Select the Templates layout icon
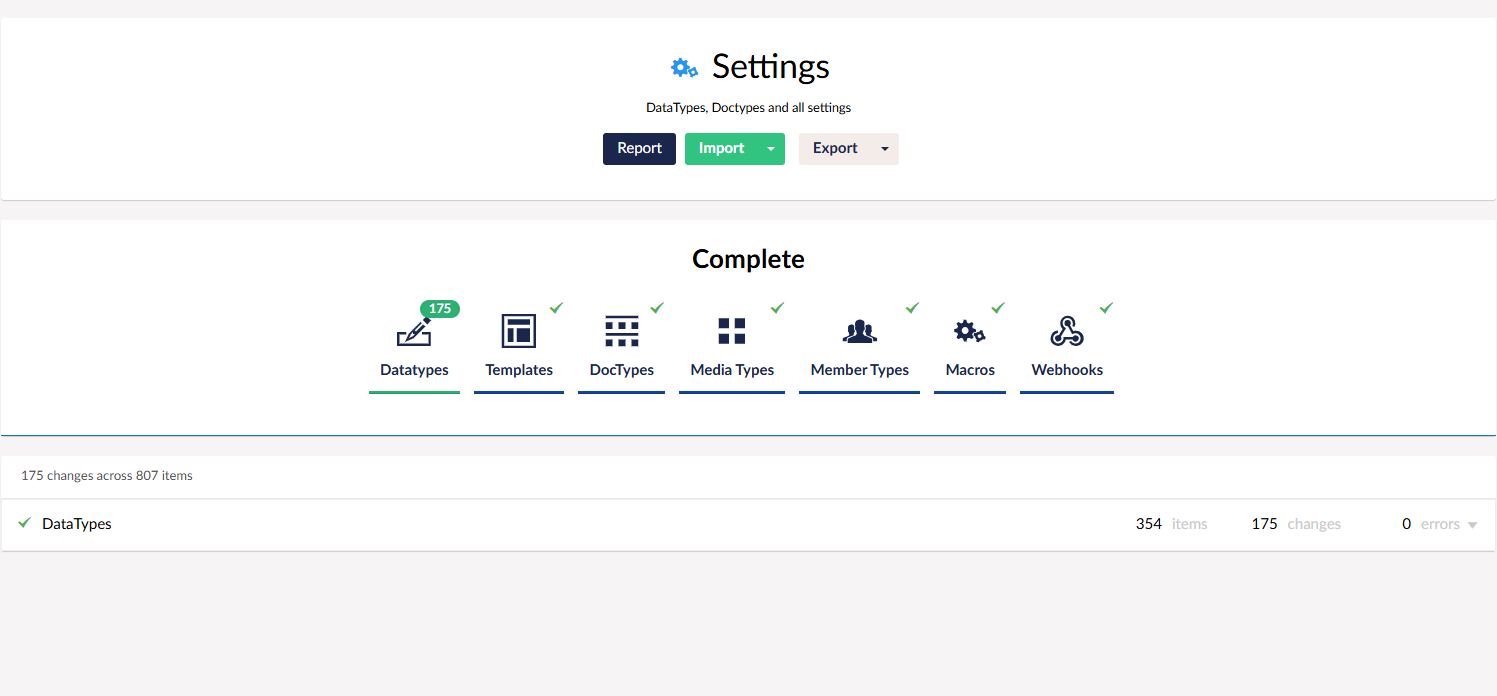 pos(518,331)
